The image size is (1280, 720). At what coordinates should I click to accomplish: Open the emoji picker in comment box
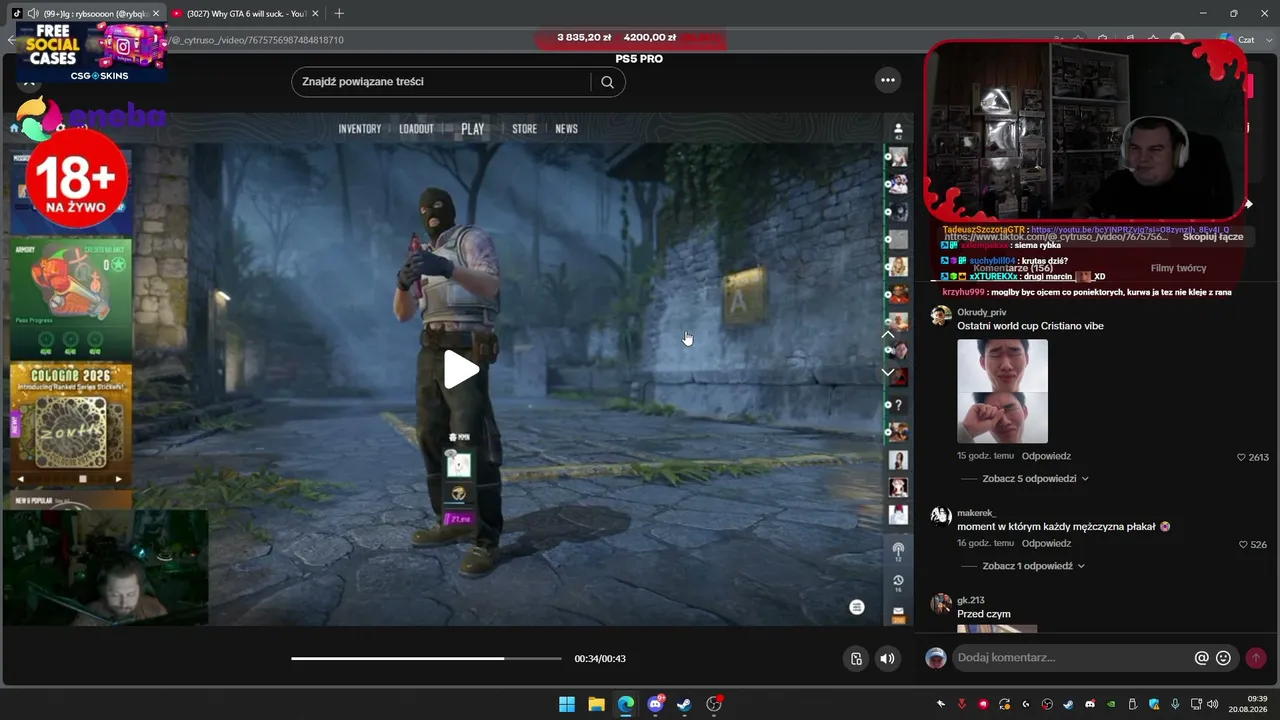click(x=1223, y=658)
